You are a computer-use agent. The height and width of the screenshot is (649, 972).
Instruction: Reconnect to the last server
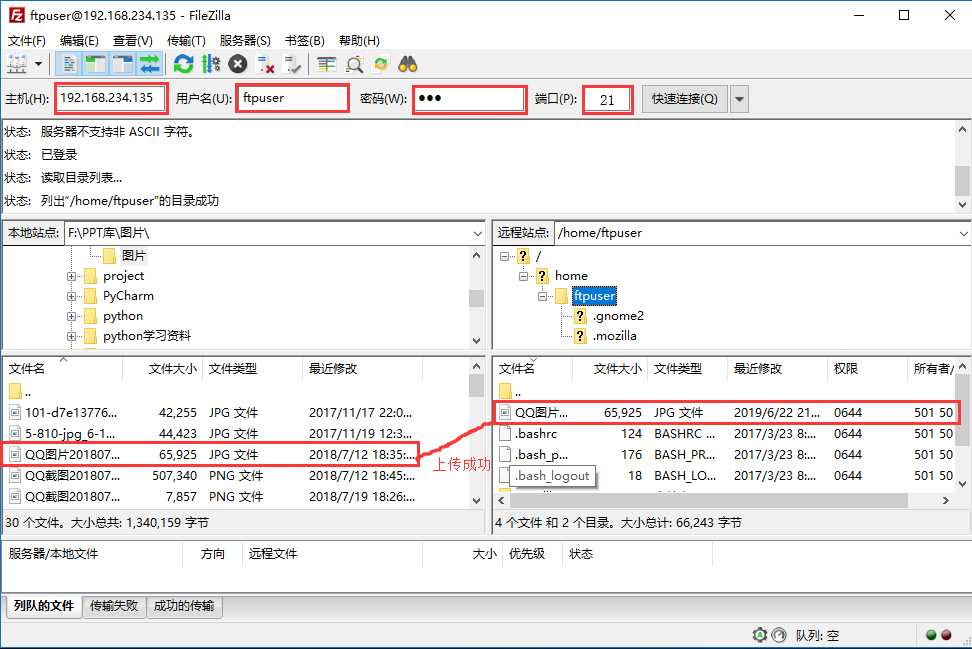(x=293, y=64)
